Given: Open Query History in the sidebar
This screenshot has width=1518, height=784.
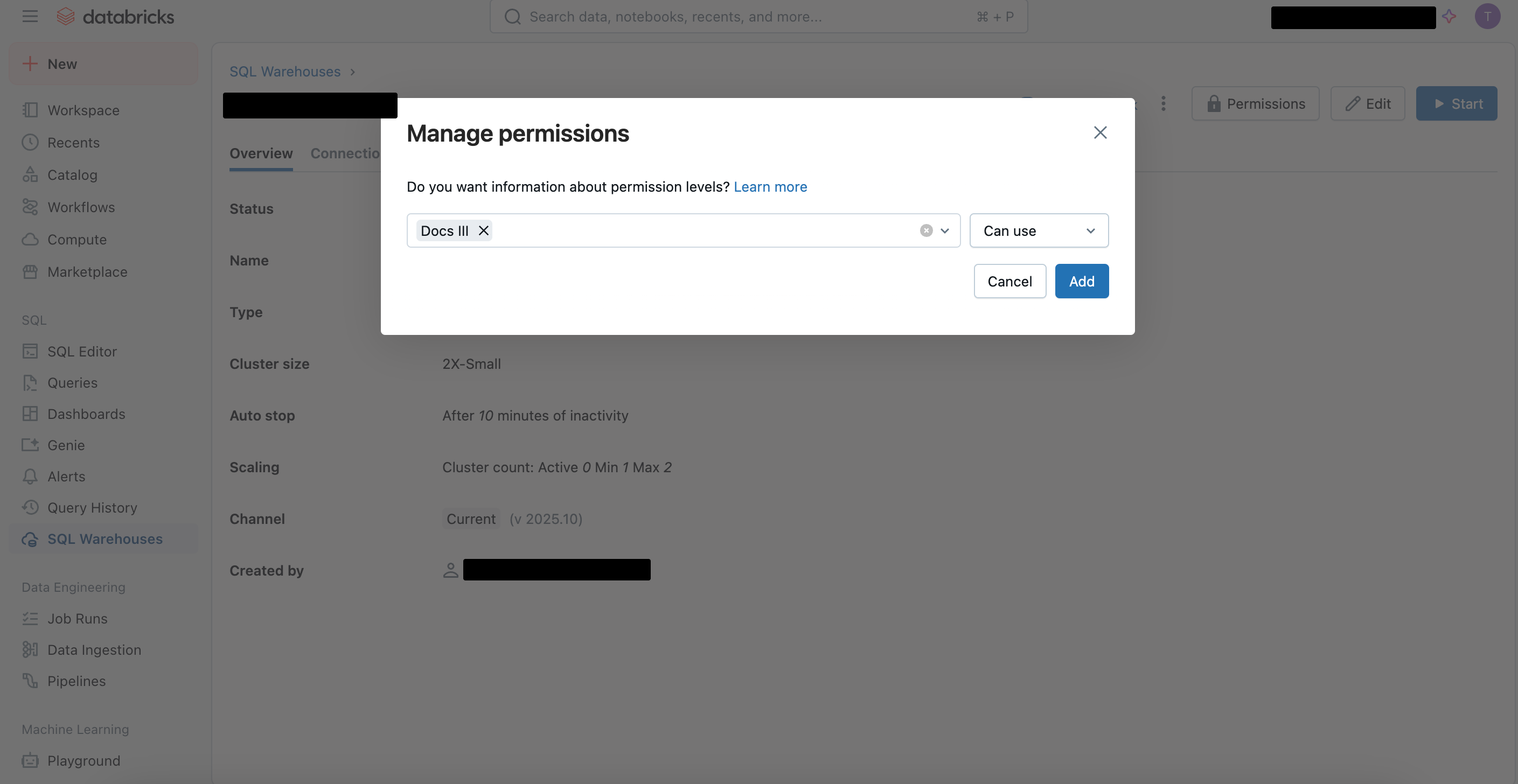Looking at the screenshot, I should [x=103, y=508].
